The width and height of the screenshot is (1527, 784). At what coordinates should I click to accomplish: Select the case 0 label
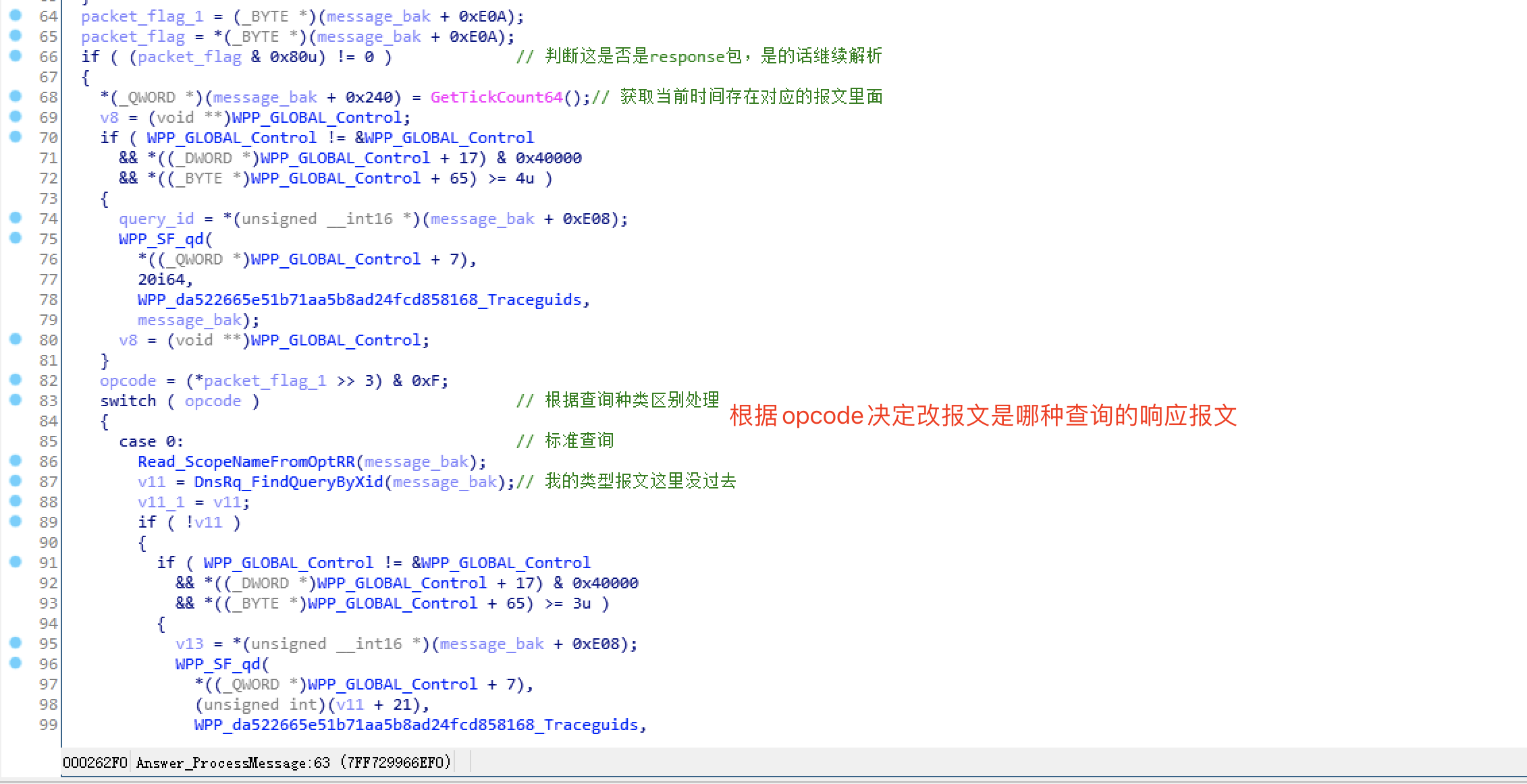click(x=151, y=441)
